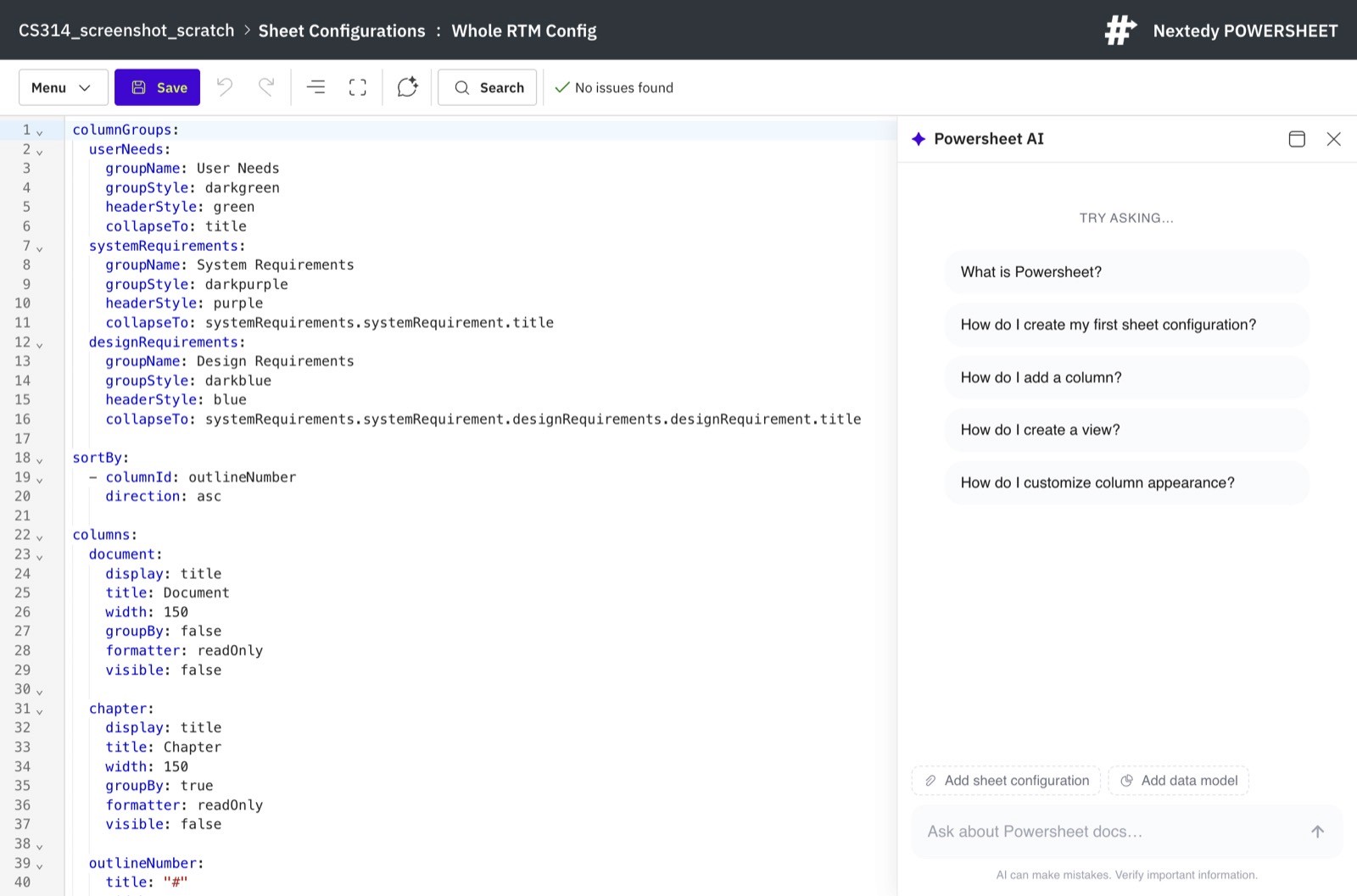Select the 'What is Powersheet?' suggestion
The width and height of the screenshot is (1357, 896).
tap(1126, 272)
